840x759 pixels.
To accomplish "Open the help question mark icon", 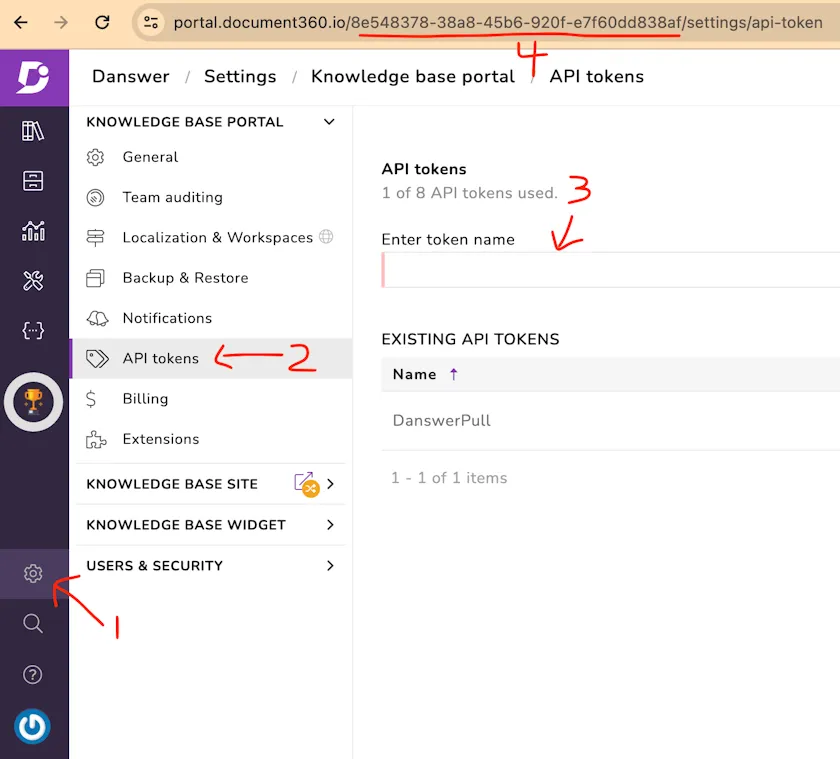I will (33, 675).
